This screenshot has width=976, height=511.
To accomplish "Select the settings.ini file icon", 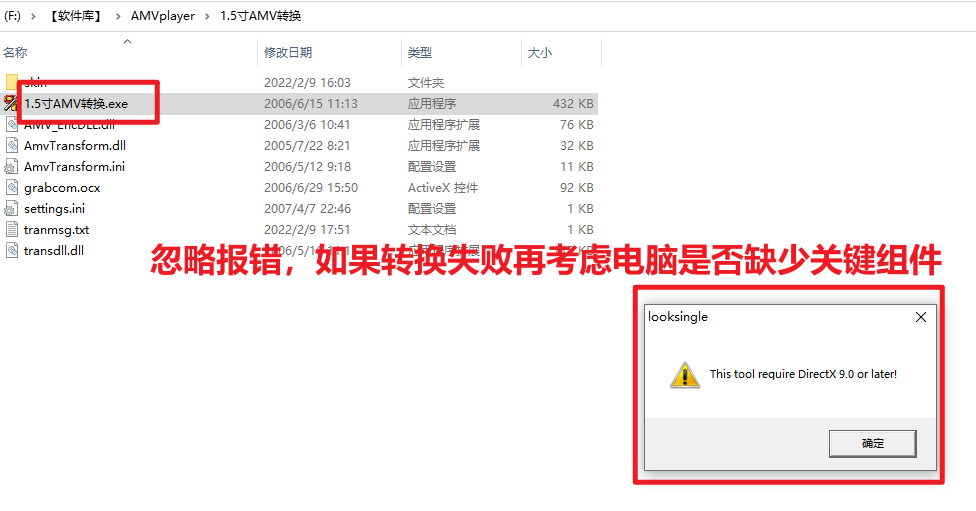I will [11, 209].
